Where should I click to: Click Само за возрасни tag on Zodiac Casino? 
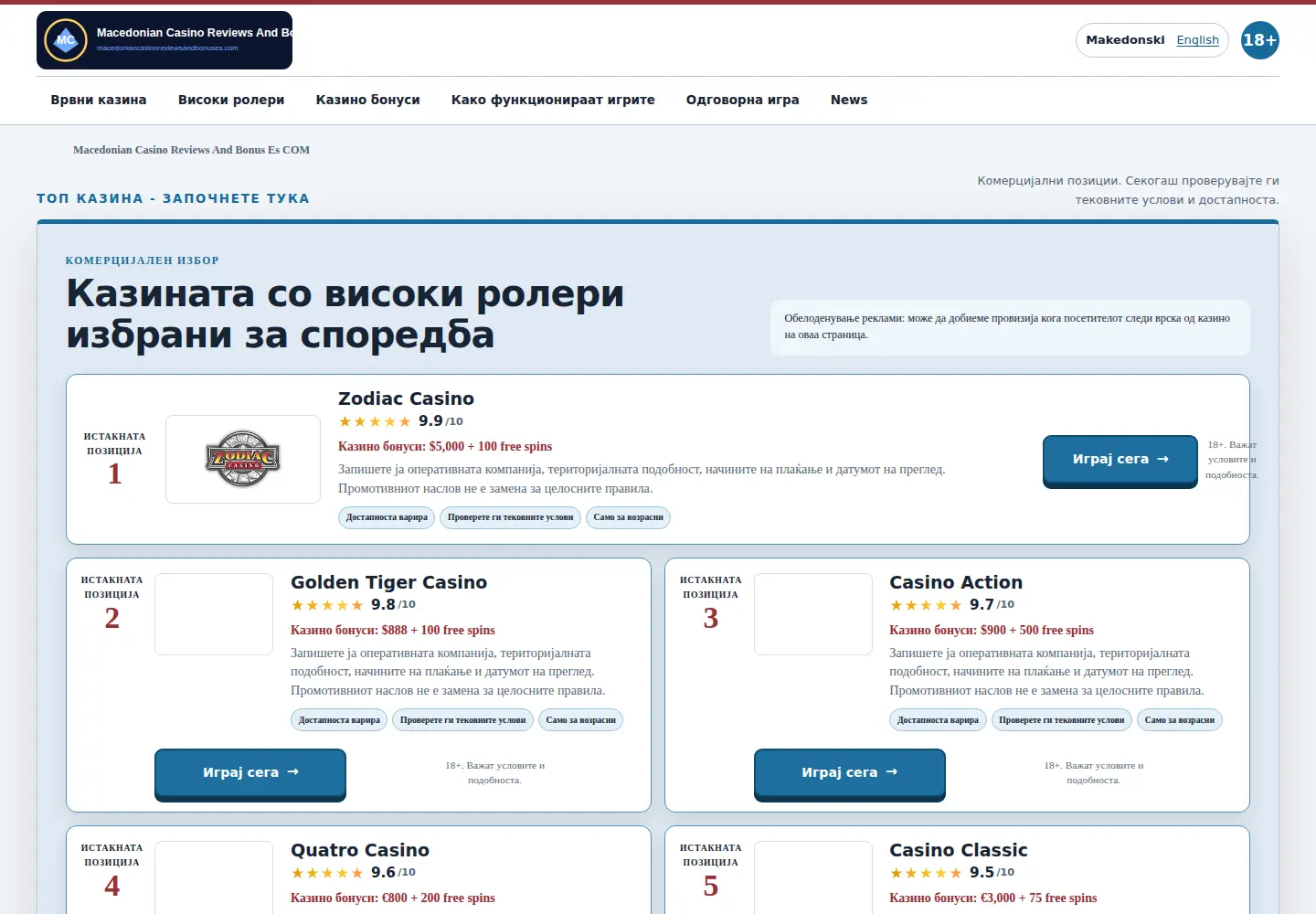629,517
